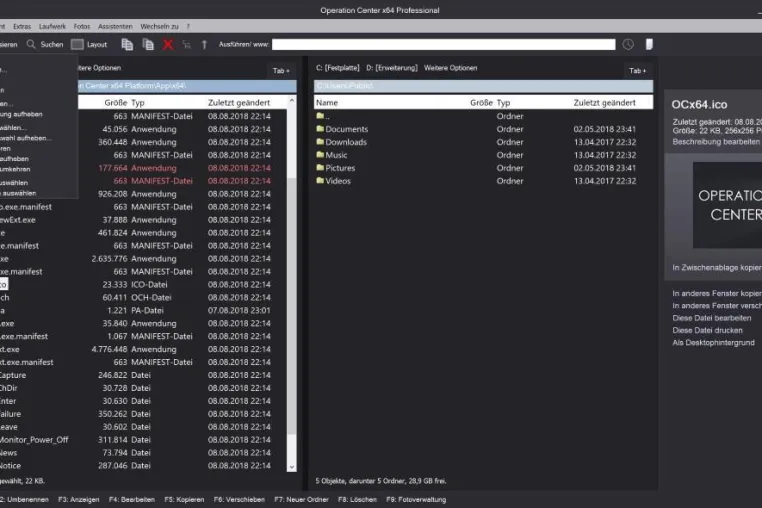Click Beschreibung bearbeiten link
The height and width of the screenshot is (508, 762).
(x=716, y=141)
